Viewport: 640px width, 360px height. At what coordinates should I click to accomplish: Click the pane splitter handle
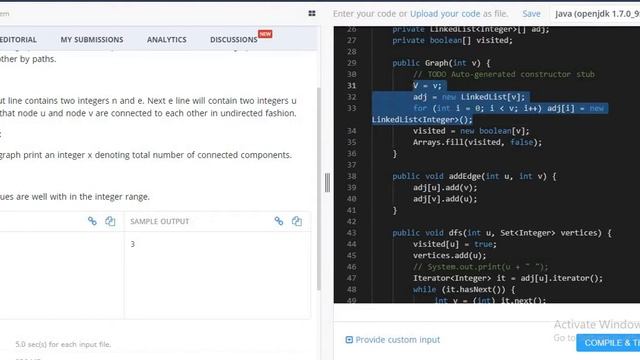[x=327, y=182]
